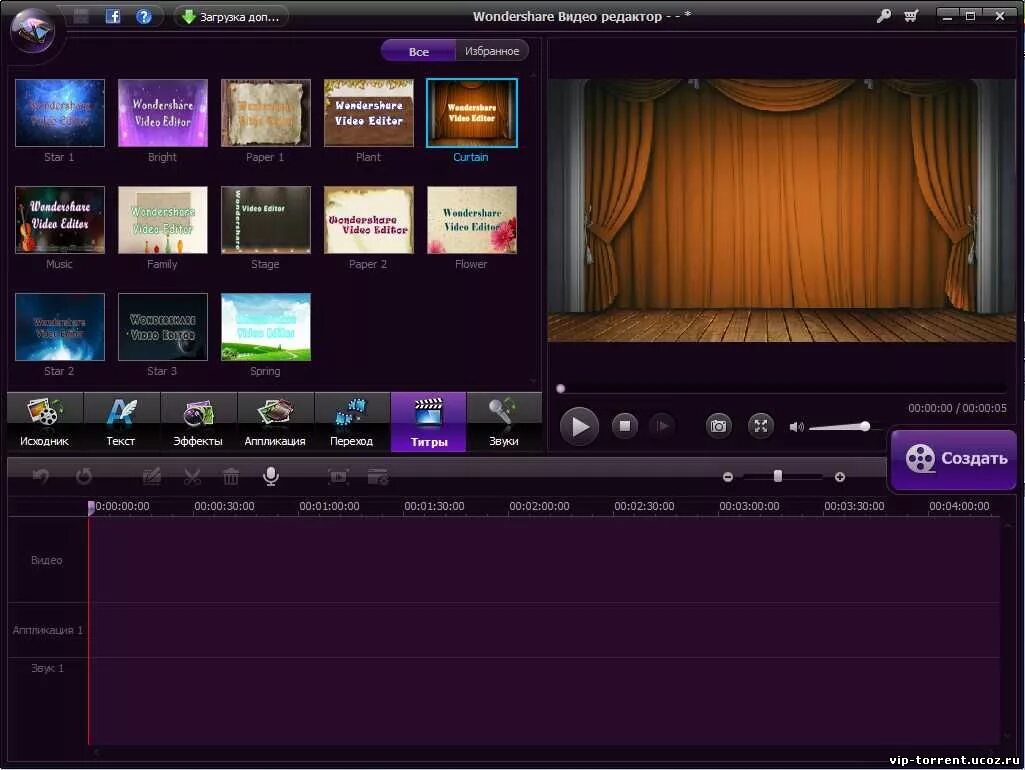Select the Paper 1 title template
1025x770 pixels.
(x=265, y=113)
